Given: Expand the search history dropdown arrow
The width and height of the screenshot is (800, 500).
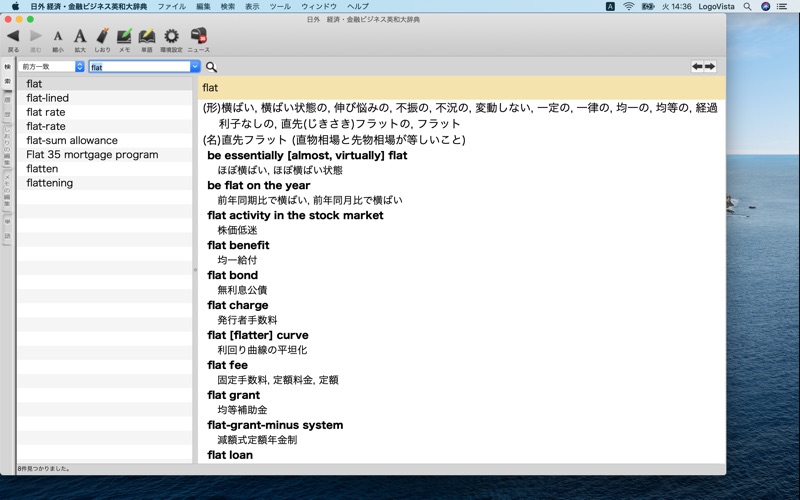Looking at the screenshot, I should tap(195, 66).
